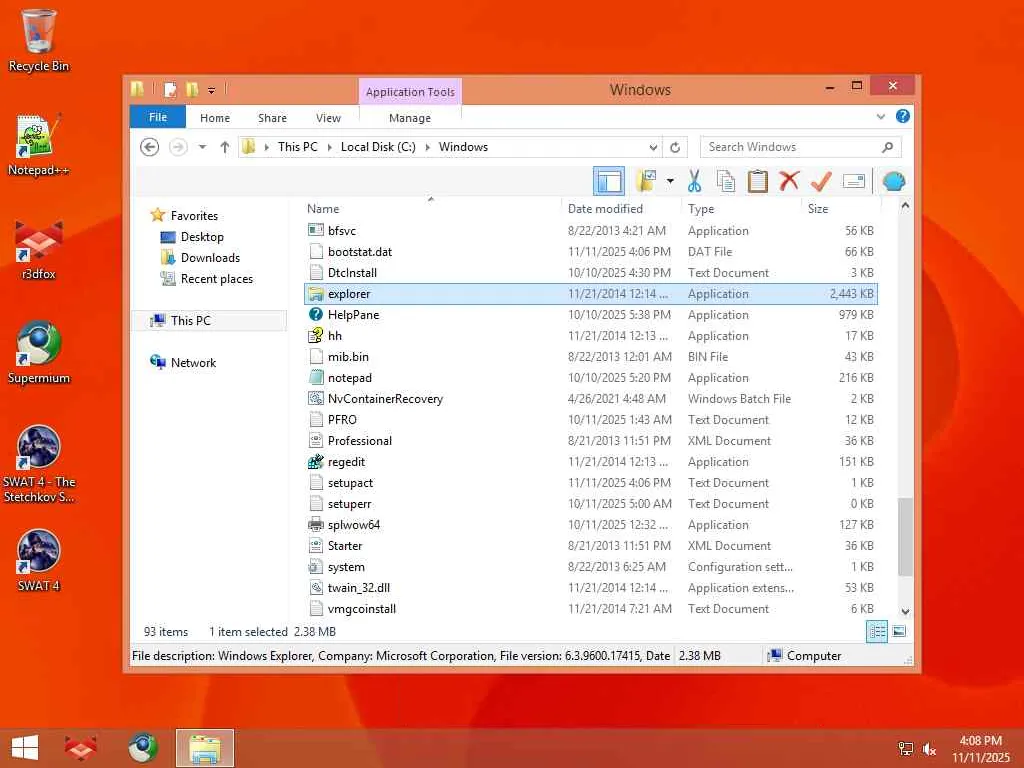Click the Paste clipboard toolbar icon

point(757,181)
